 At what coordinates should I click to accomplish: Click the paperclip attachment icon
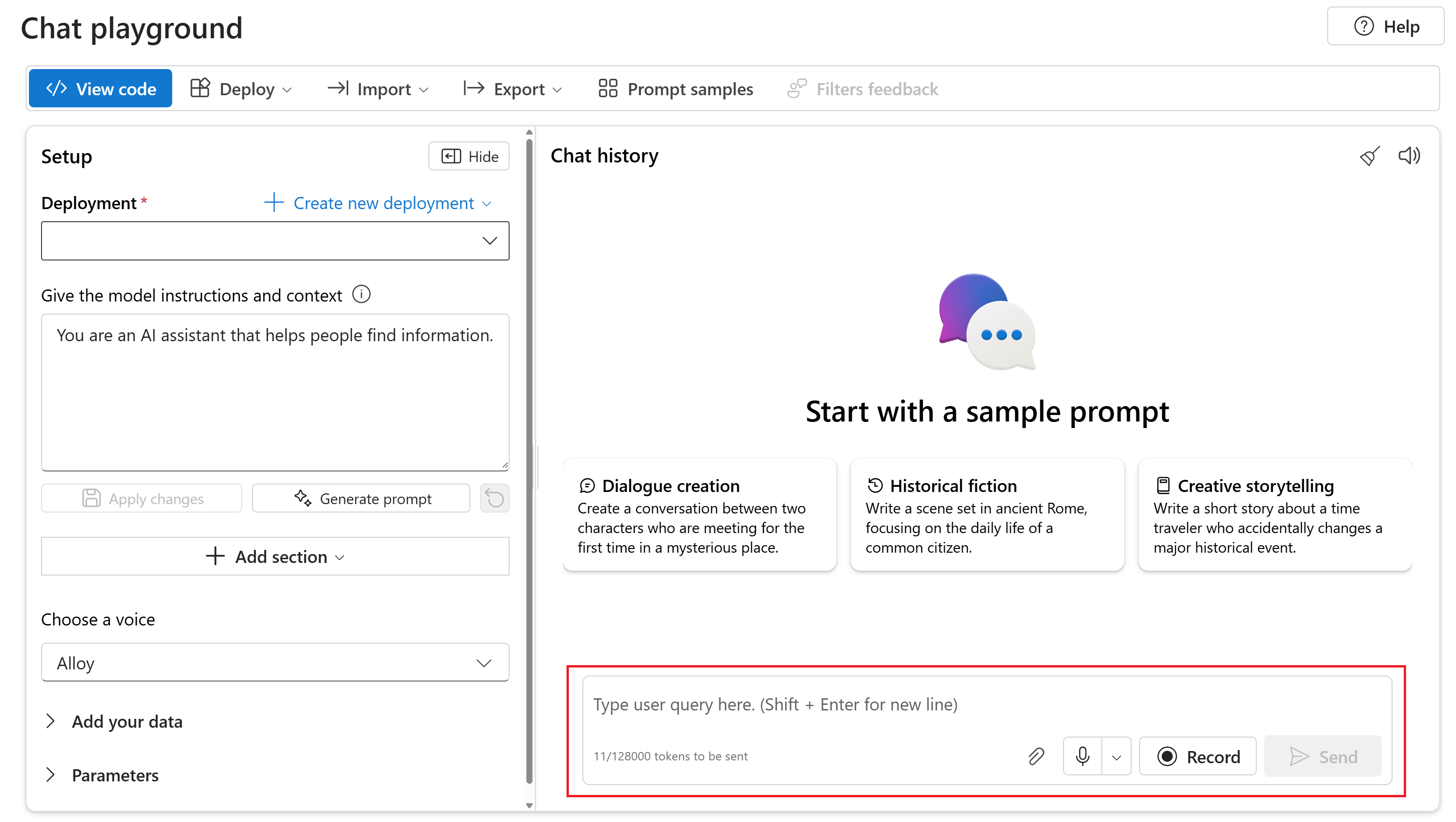[x=1036, y=756]
